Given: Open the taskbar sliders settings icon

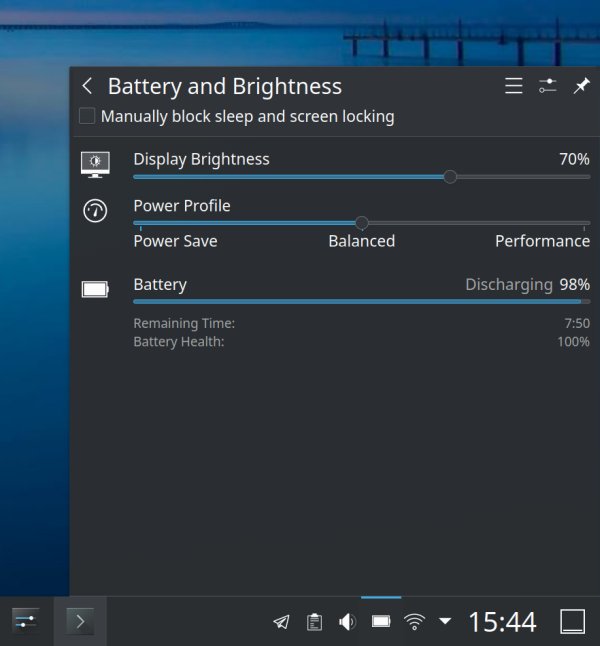Looking at the screenshot, I should (26, 621).
